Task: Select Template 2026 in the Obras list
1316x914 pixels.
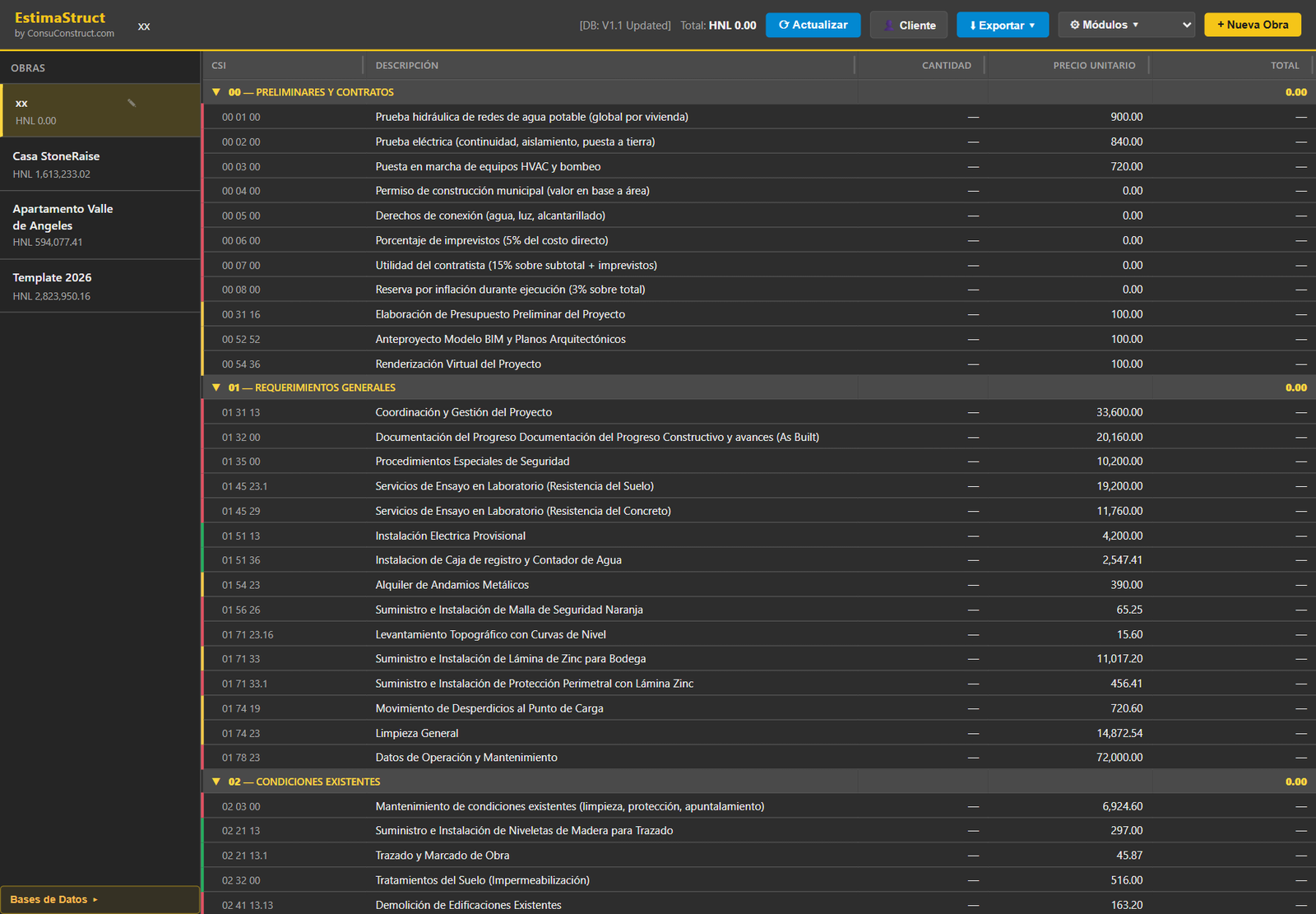Action: pyautogui.click(x=100, y=286)
